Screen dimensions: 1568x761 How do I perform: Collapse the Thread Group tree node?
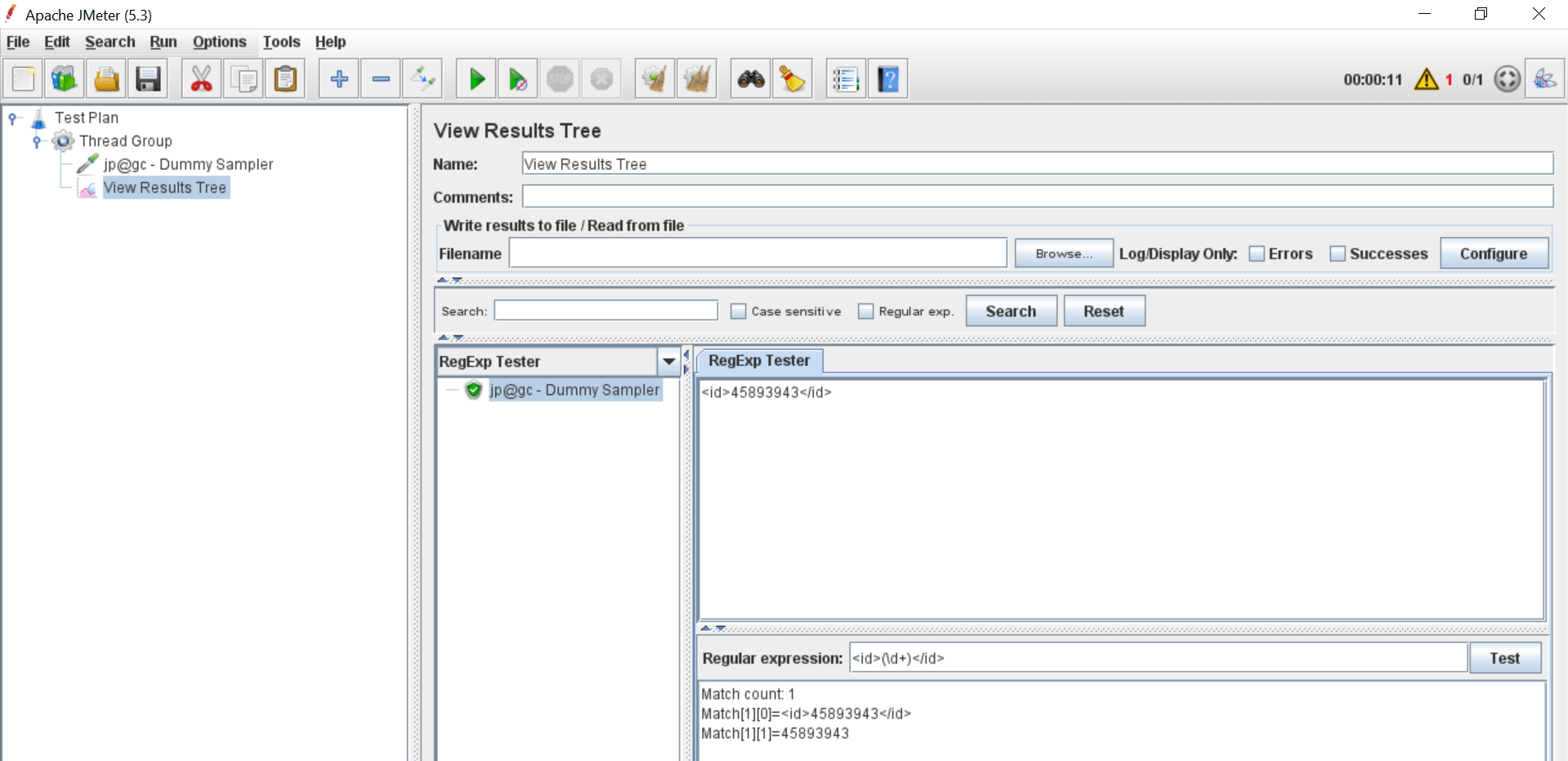[x=37, y=141]
